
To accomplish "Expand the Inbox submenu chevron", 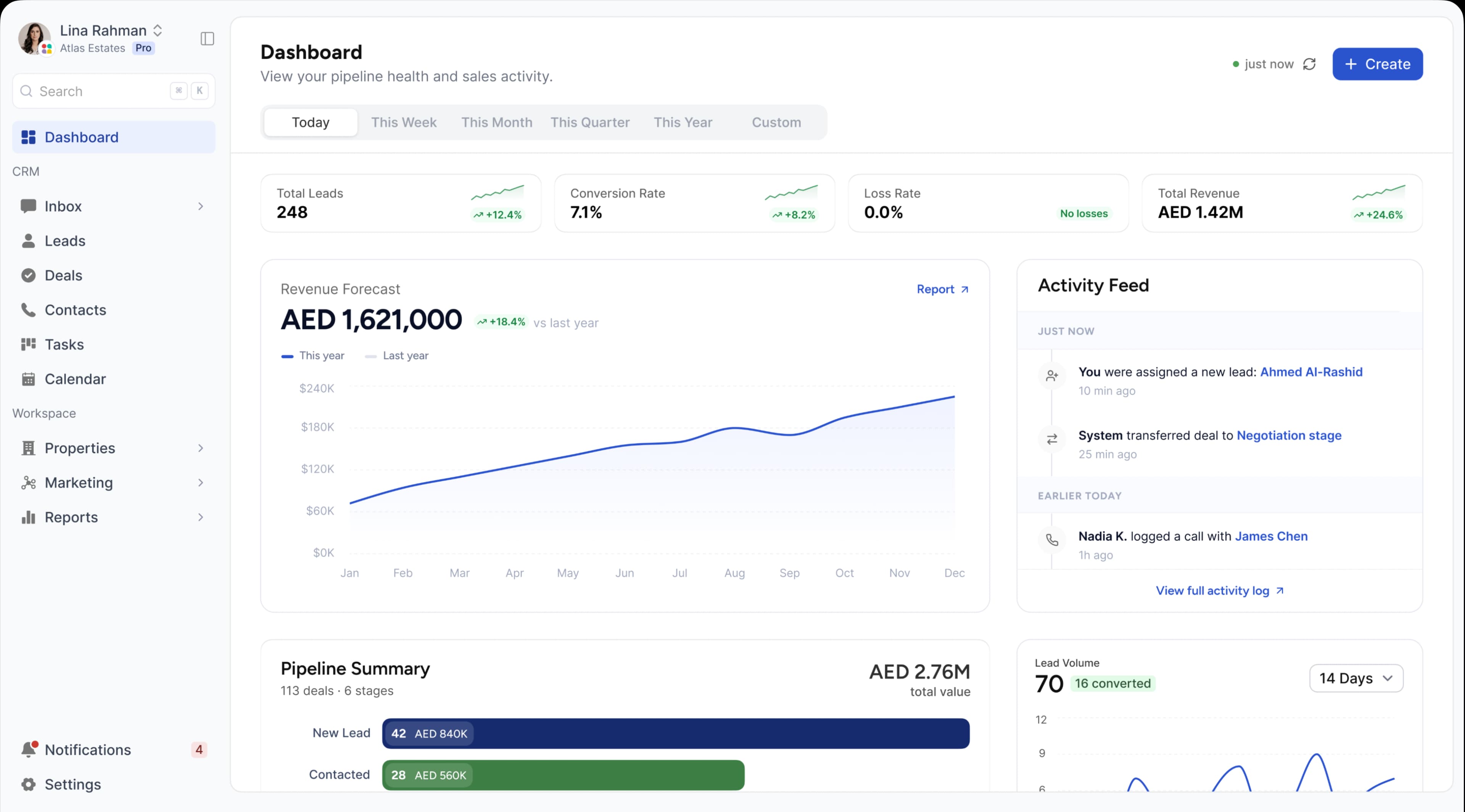I will point(200,206).
